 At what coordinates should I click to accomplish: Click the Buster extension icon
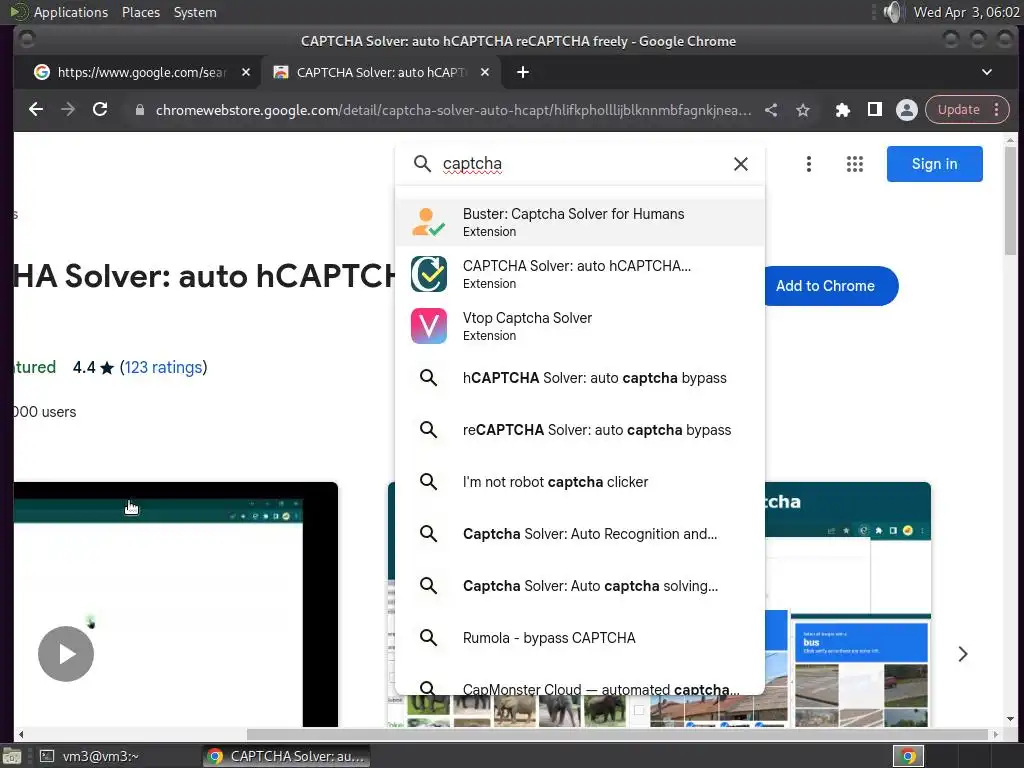click(x=428, y=222)
